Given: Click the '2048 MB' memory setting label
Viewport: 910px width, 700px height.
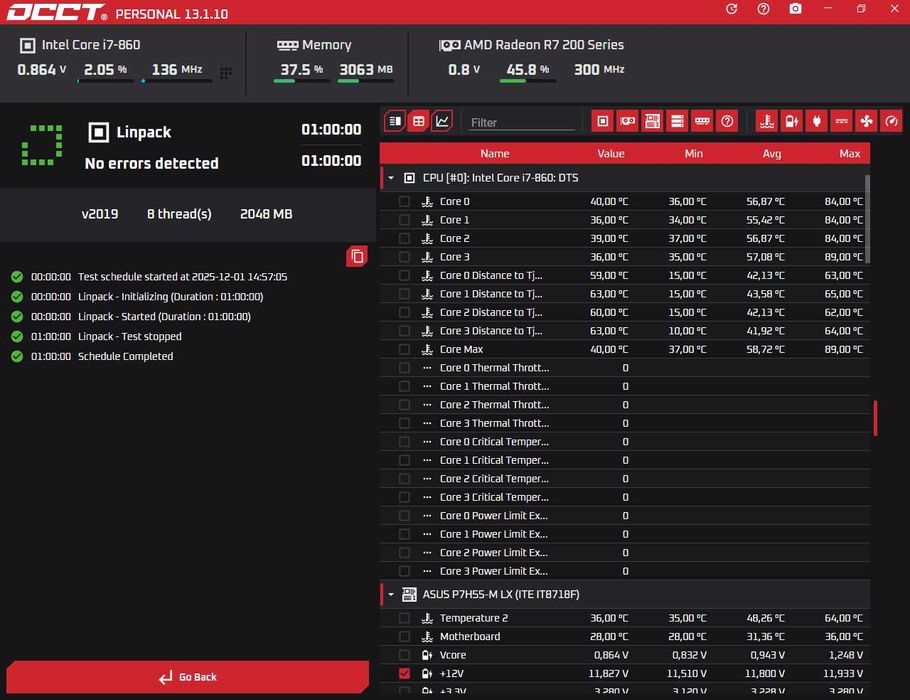Looking at the screenshot, I should (x=266, y=214).
